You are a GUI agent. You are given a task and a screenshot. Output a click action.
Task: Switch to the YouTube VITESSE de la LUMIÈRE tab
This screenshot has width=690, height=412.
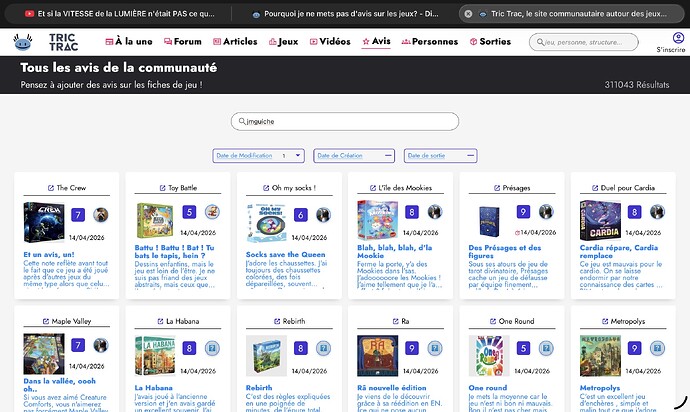[x=120, y=14]
